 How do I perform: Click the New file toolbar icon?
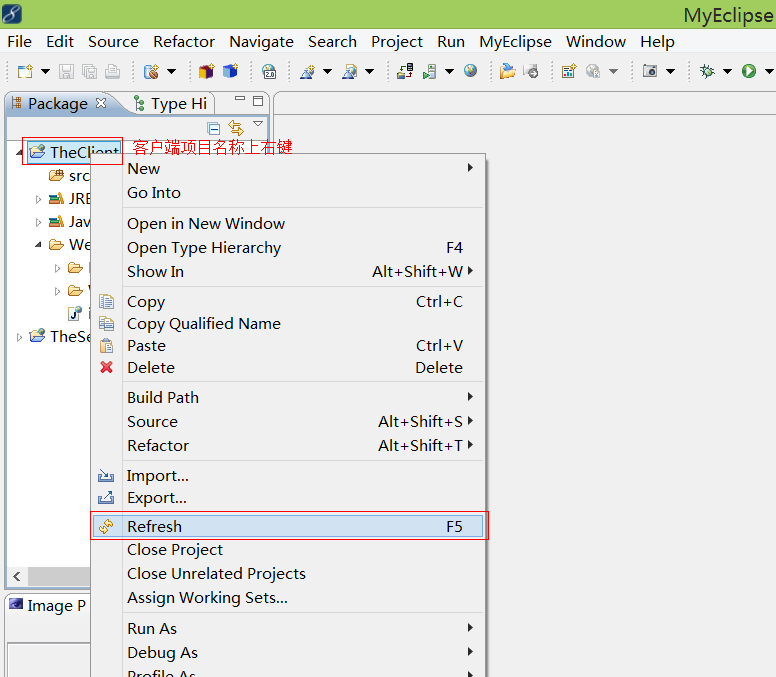(x=25, y=72)
